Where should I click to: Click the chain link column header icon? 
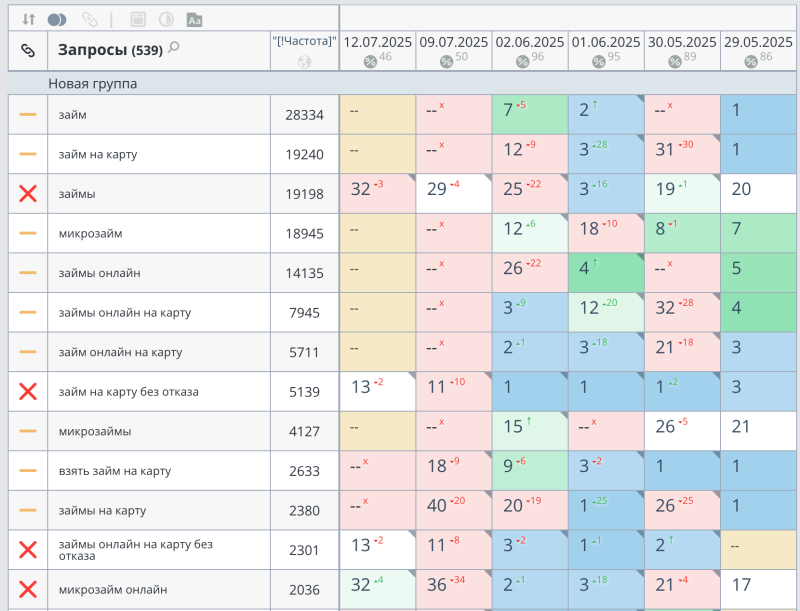[x=28, y=50]
